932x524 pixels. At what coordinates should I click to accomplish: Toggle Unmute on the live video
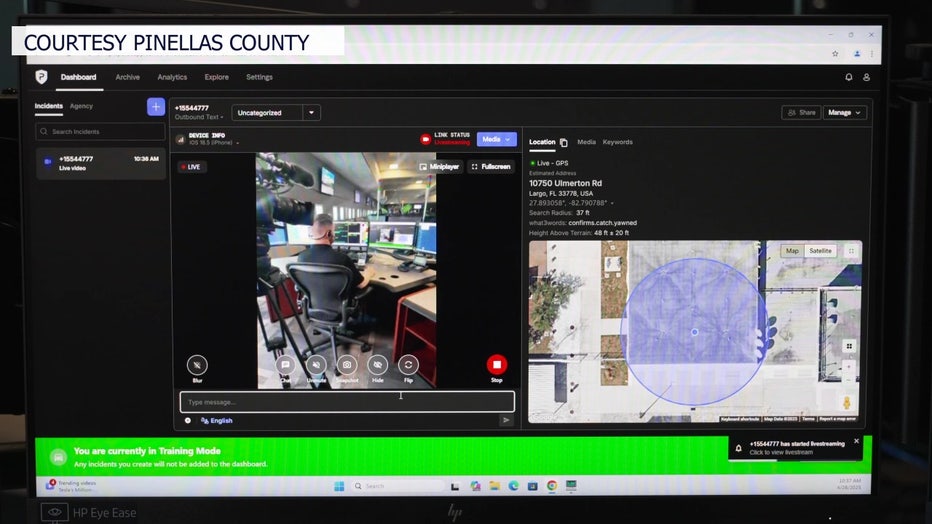tap(316, 365)
